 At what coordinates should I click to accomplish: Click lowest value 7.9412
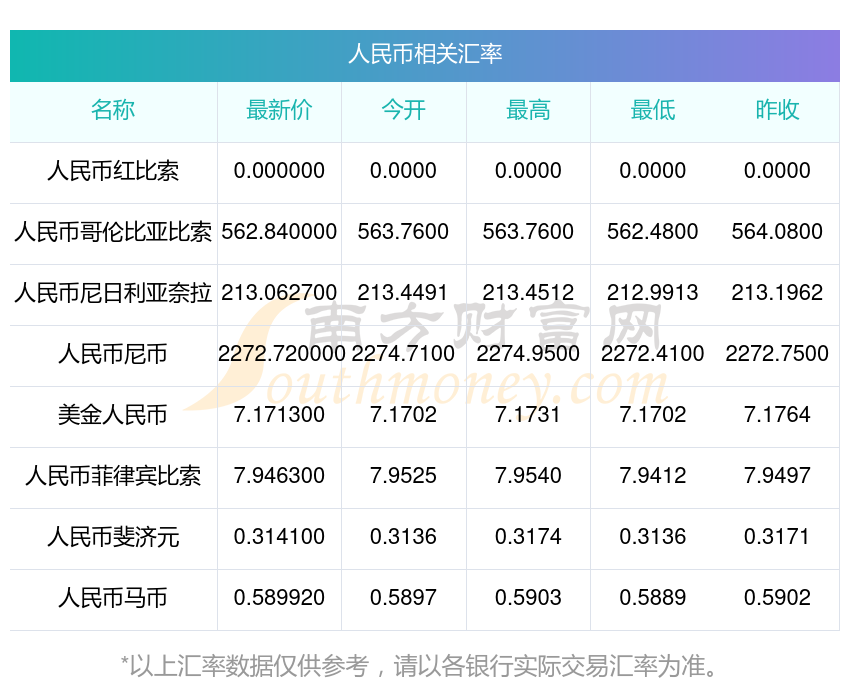653,476
